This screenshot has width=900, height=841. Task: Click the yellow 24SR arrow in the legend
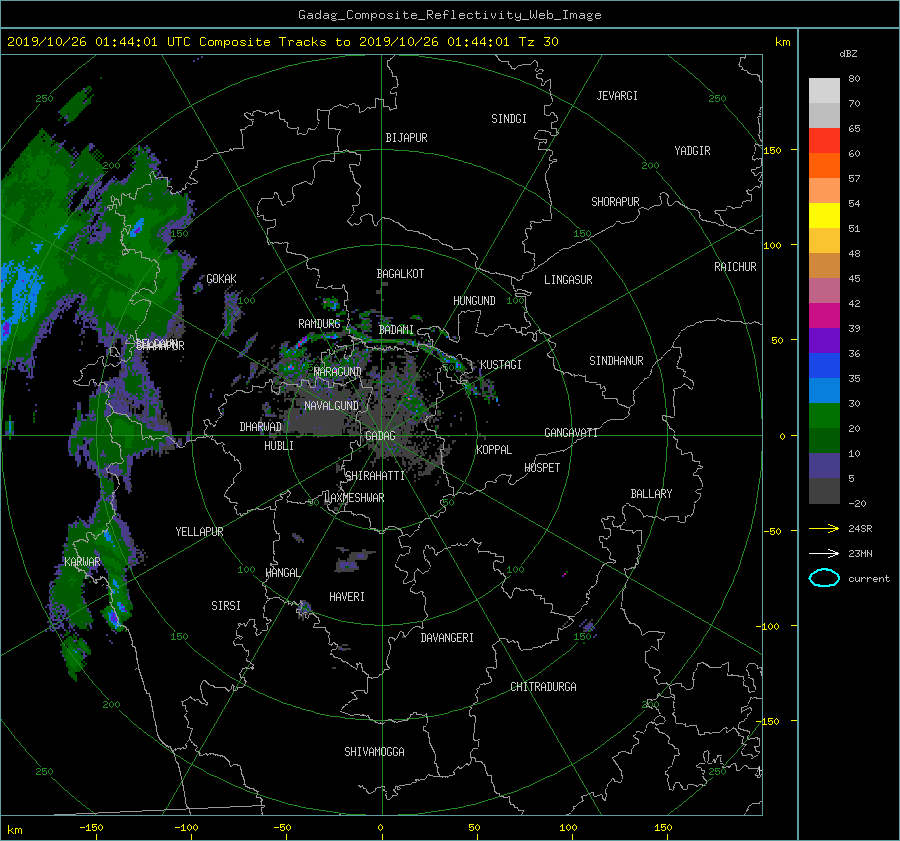point(824,528)
